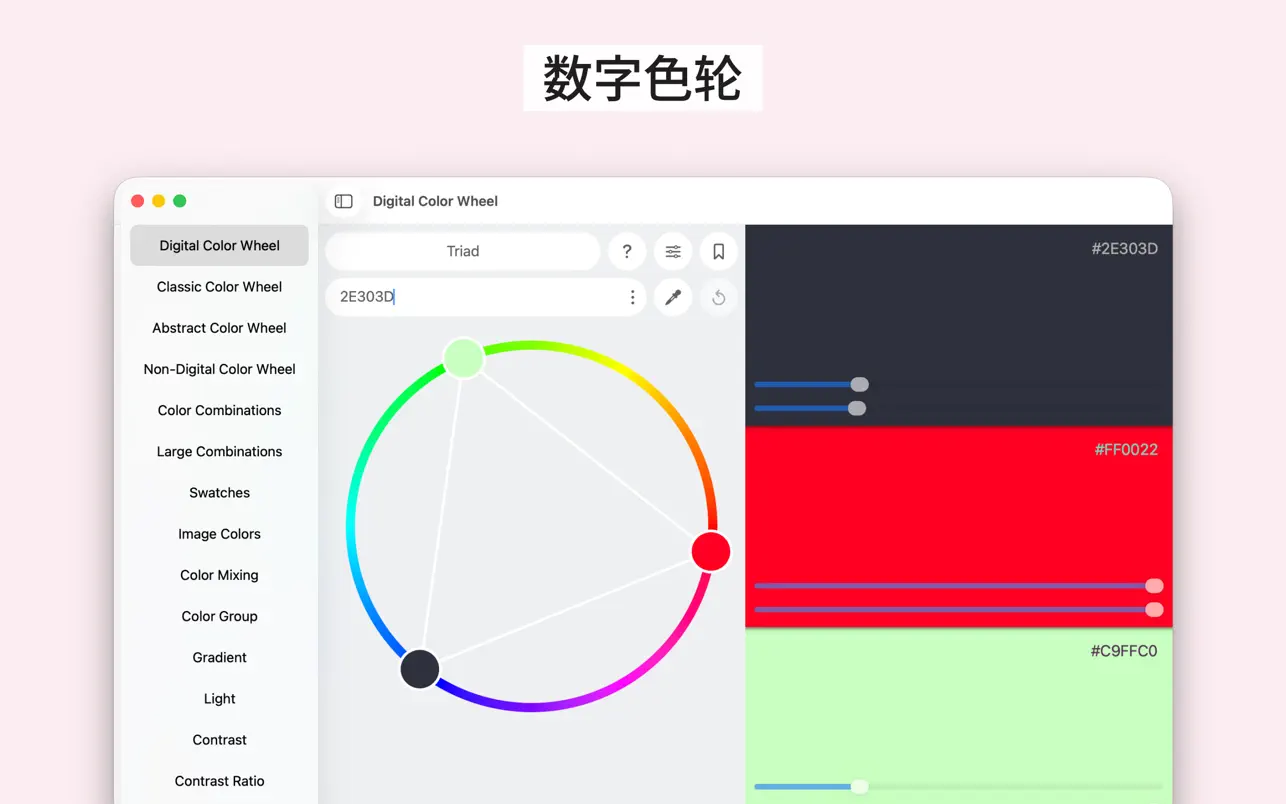Open the Color Group section

(219, 616)
